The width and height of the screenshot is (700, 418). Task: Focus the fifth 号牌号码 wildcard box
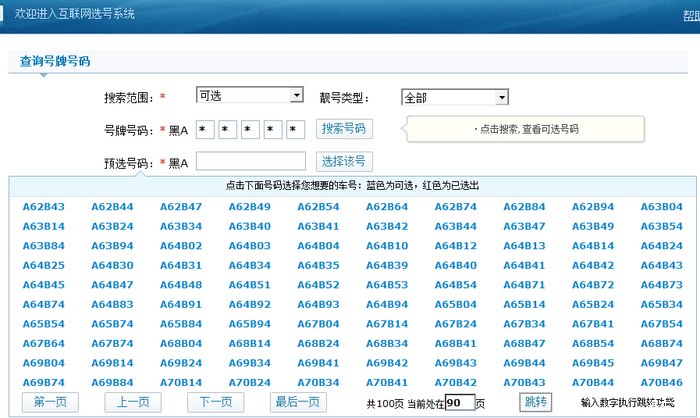(295, 130)
